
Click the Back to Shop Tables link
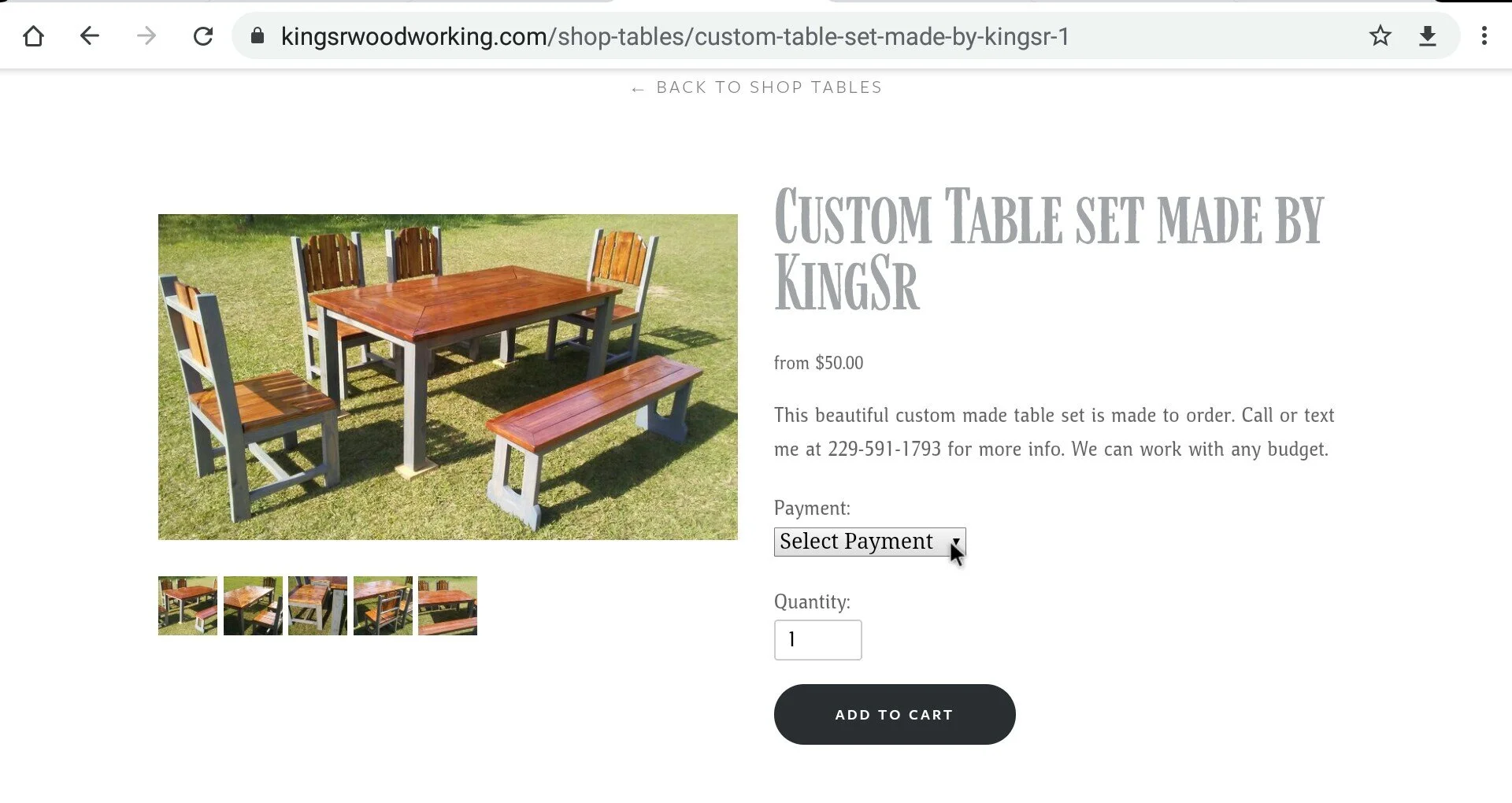pyautogui.click(x=757, y=87)
